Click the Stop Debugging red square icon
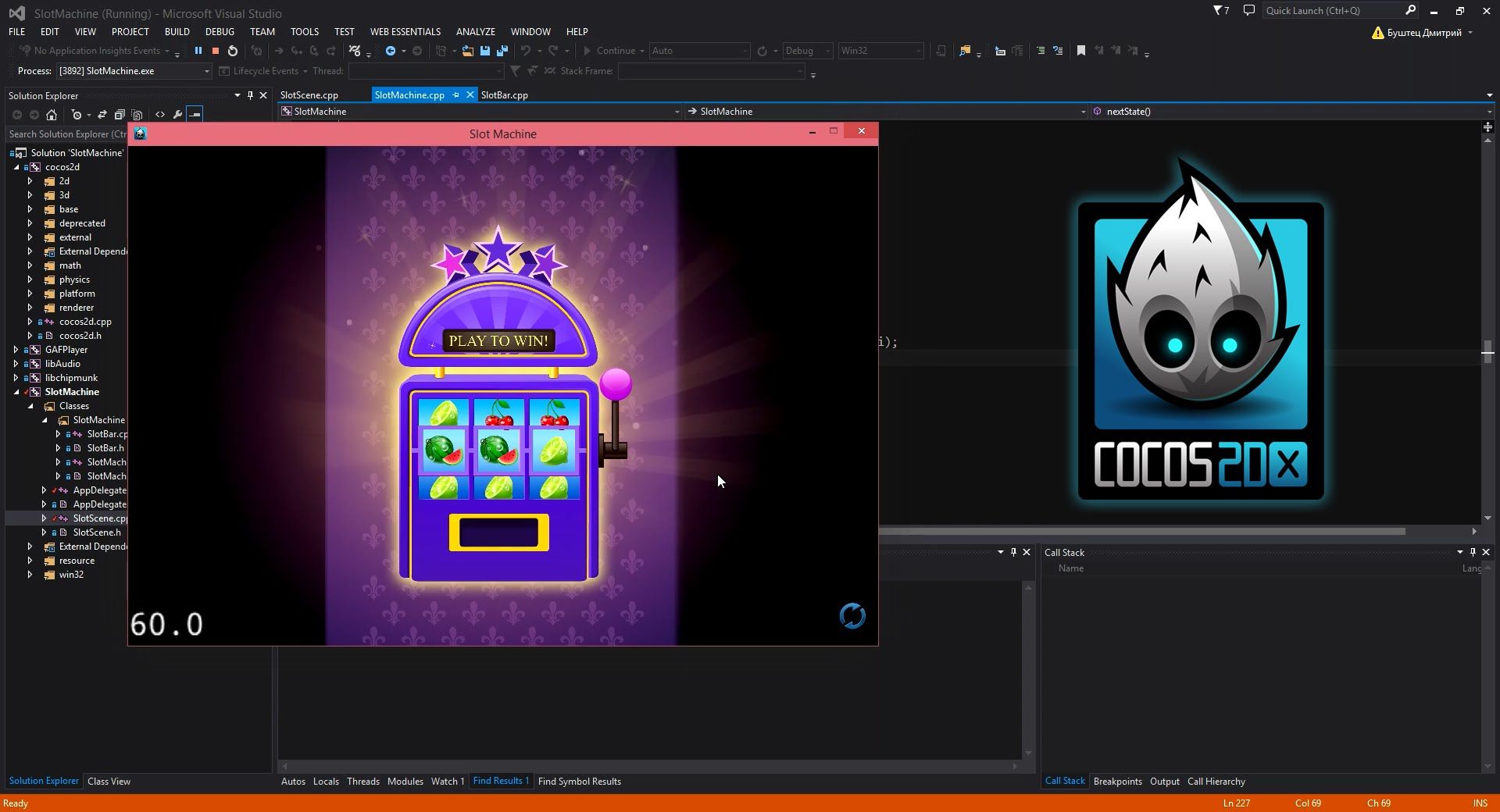Screen dimensions: 1500x812 (216, 51)
